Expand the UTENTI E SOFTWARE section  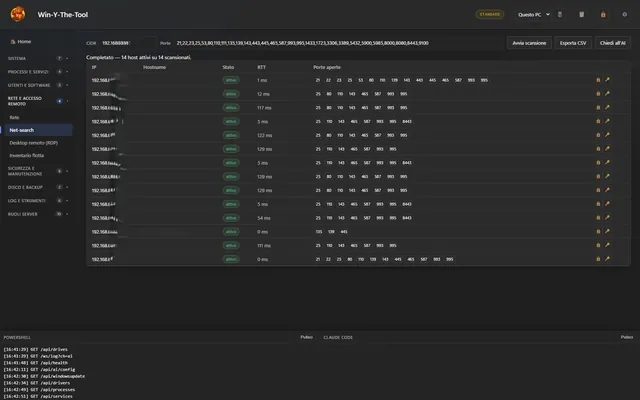(38, 85)
